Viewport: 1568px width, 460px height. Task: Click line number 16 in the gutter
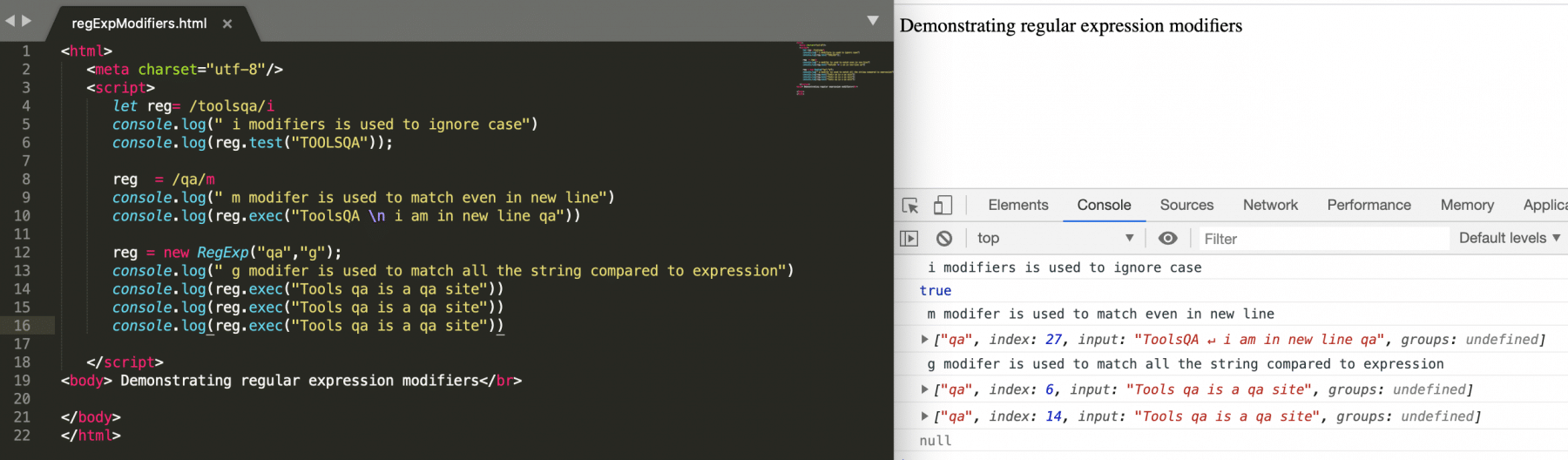(22, 326)
